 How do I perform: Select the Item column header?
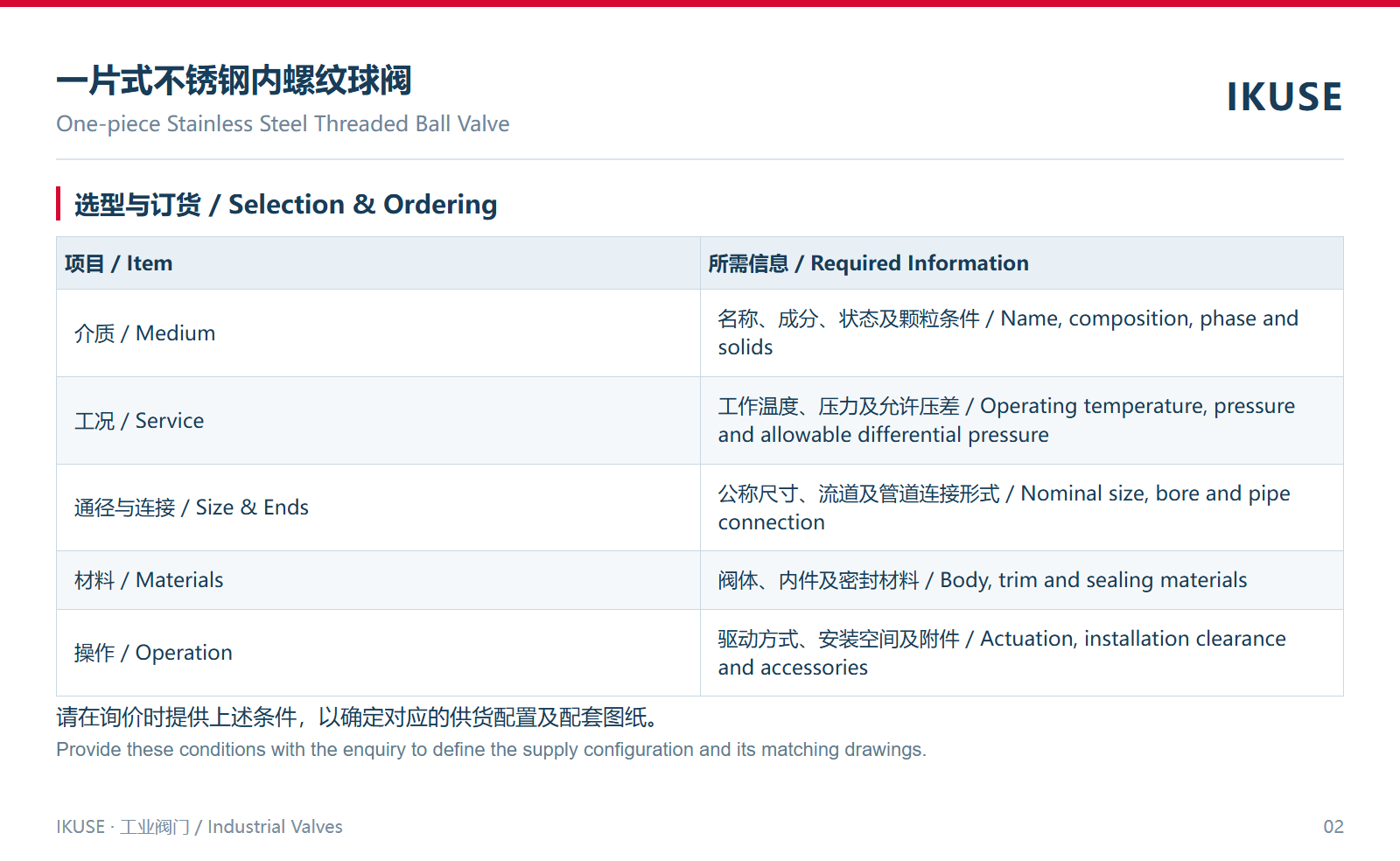(x=378, y=263)
